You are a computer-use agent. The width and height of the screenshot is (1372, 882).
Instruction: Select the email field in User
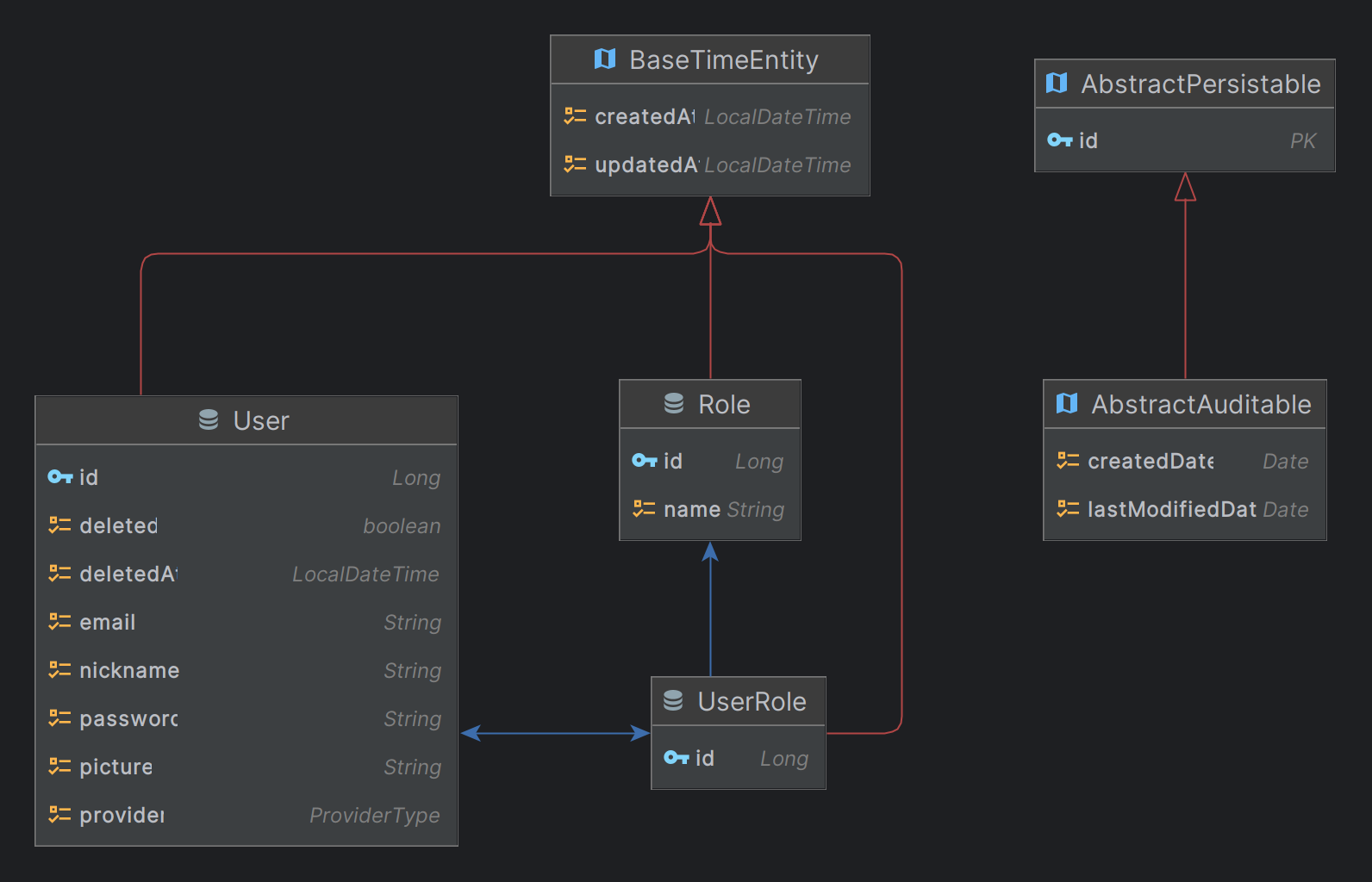click(x=246, y=622)
